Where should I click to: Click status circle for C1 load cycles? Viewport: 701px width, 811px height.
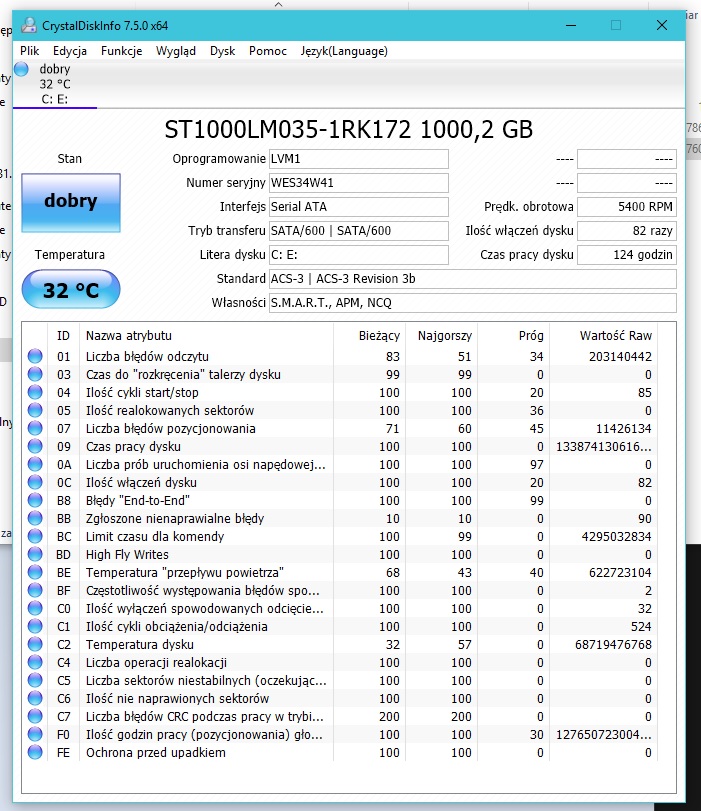[x=35, y=626]
